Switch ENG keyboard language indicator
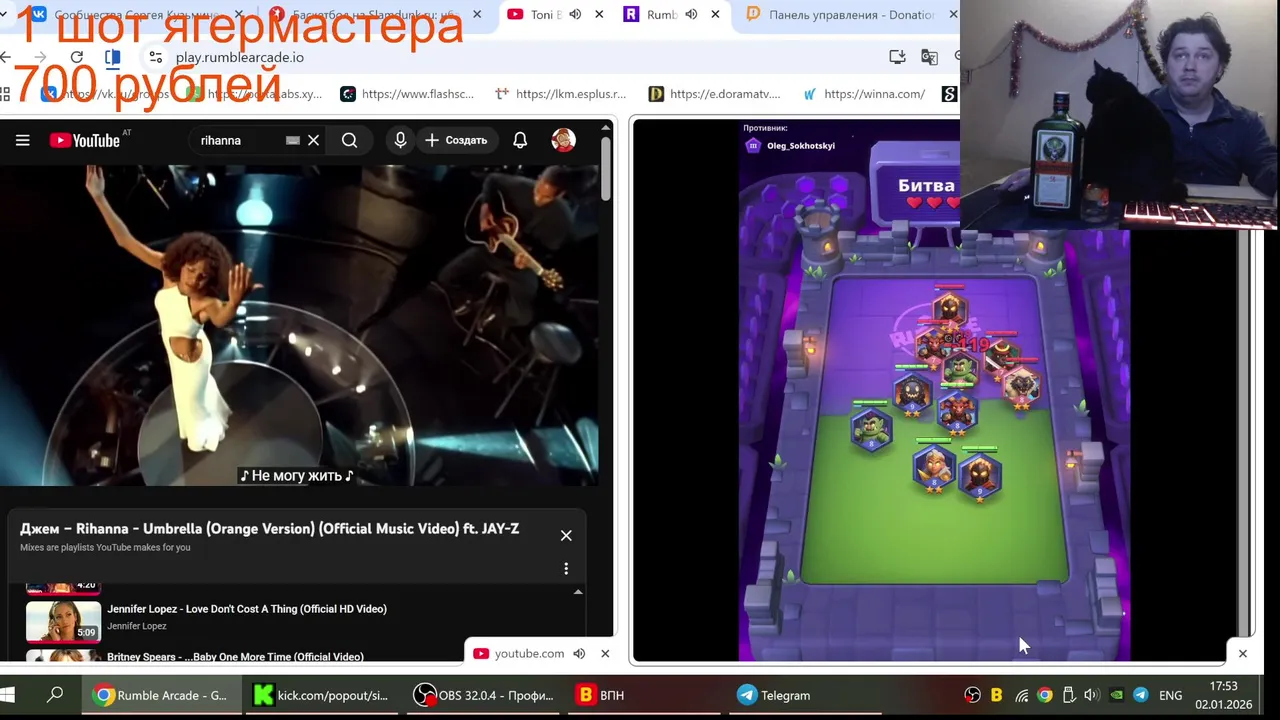The image size is (1280, 720). [x=1170, y=695]
